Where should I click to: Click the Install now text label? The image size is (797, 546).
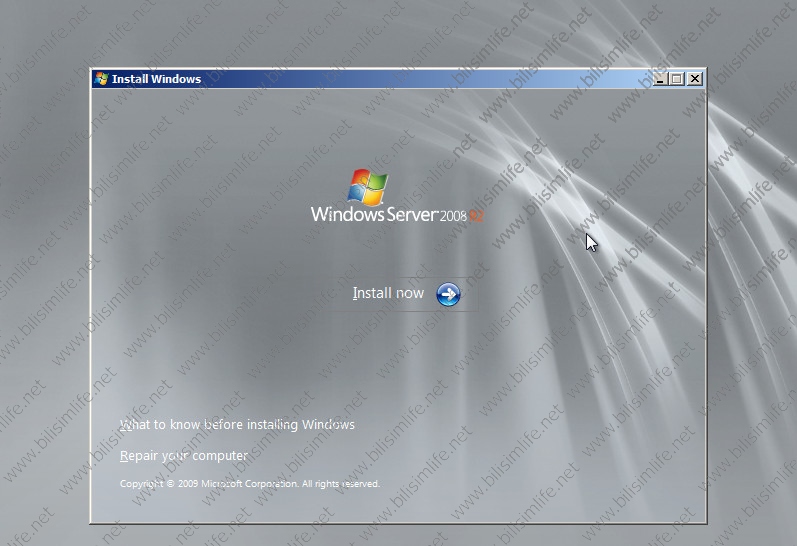point(388,293)
